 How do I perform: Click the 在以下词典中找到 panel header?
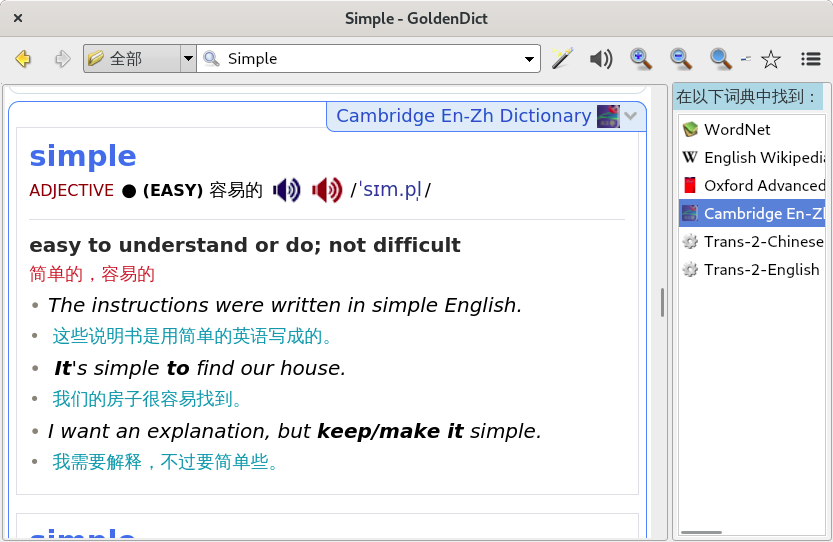pyautogui.click(x=749, y=97)
